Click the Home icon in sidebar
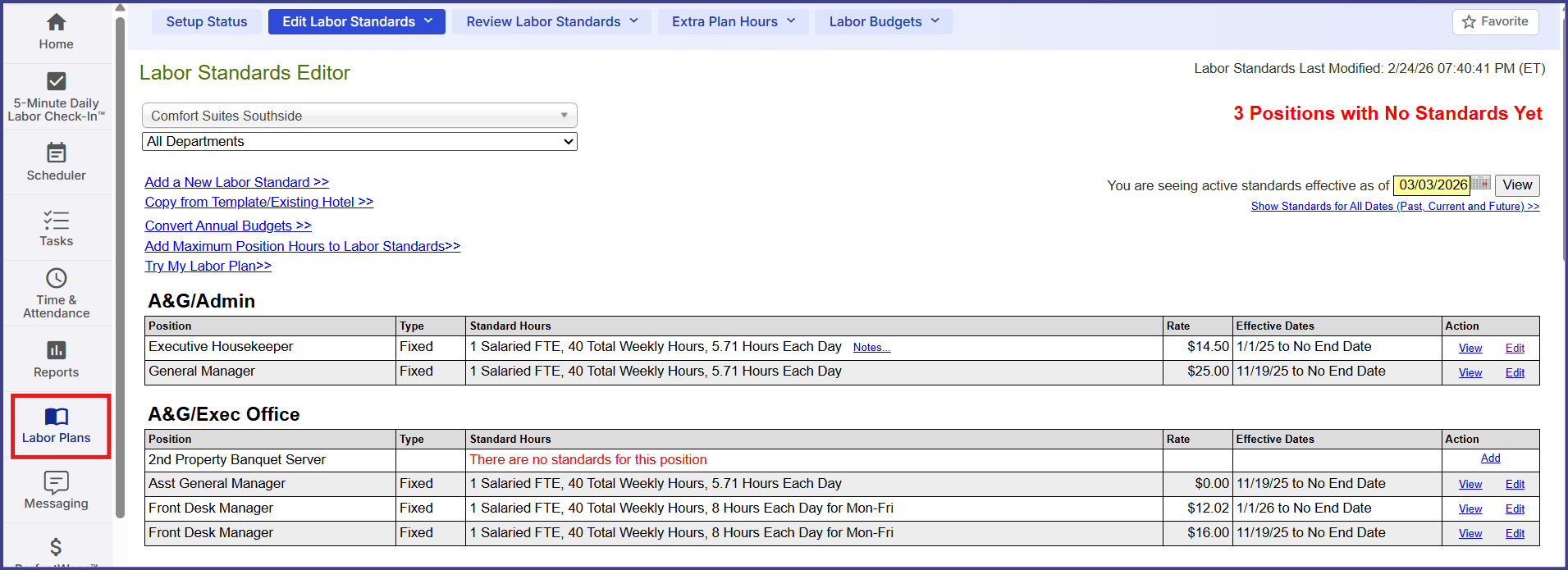 56,23
